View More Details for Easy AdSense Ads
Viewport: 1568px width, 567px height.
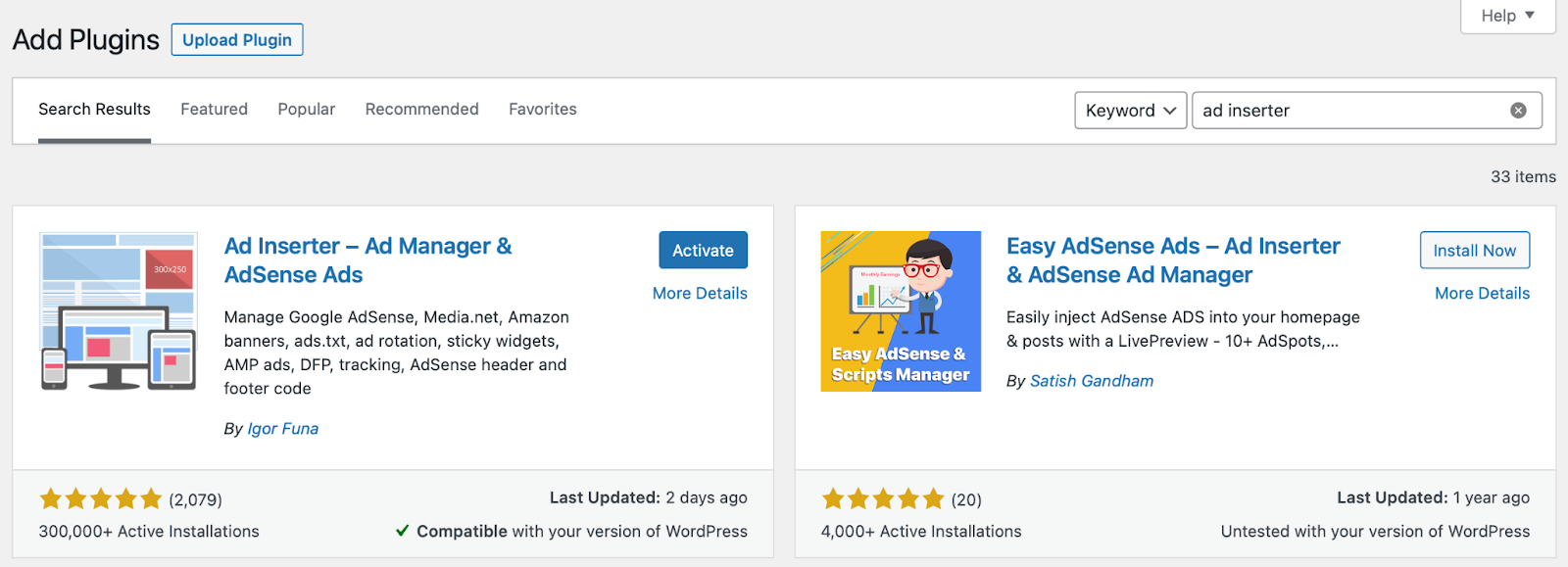1482,293
